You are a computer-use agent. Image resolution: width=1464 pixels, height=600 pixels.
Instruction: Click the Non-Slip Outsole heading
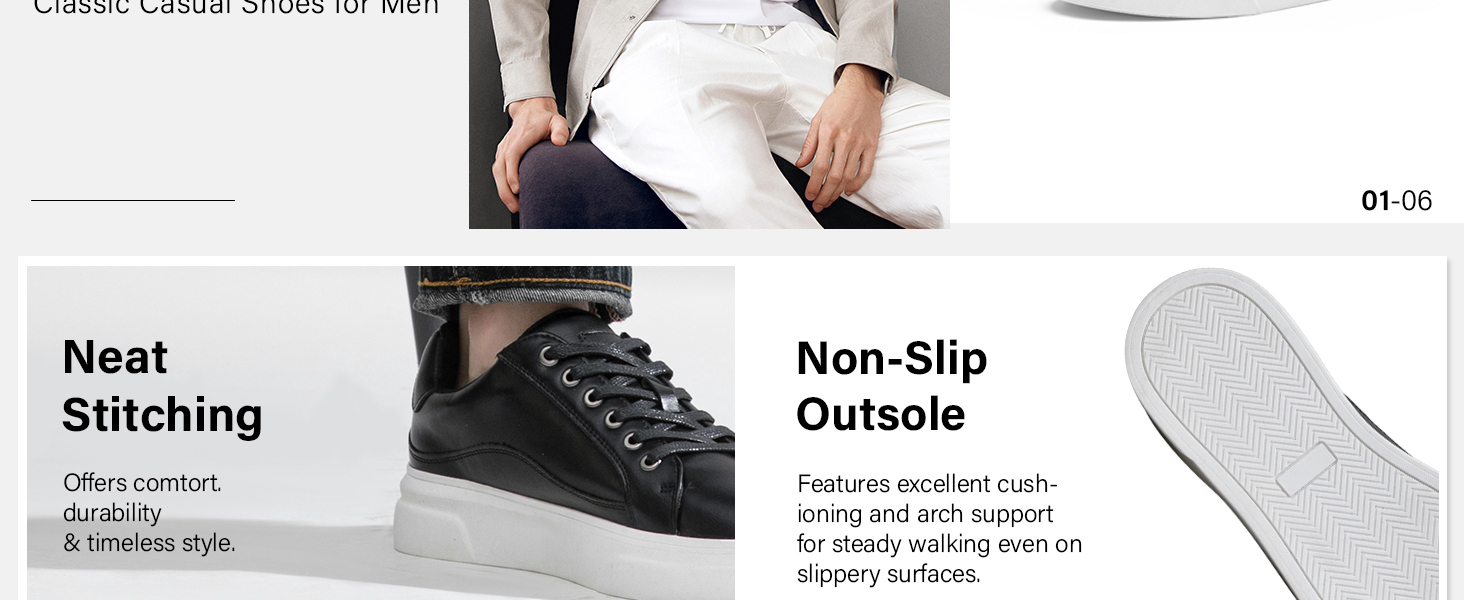[891, 386]
